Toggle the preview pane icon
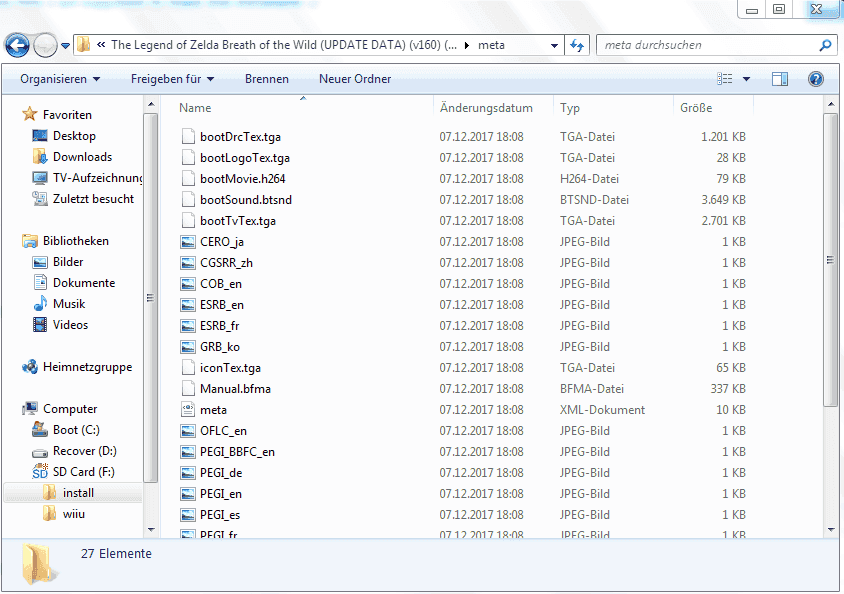Image resolution: width=844 pixels, height=594 pixels. [x=779, y=79]
